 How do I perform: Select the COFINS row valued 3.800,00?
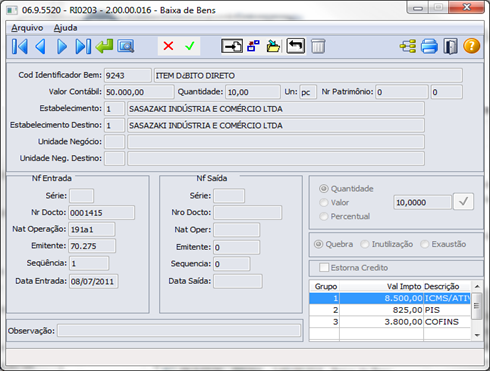tap(390, 322)
